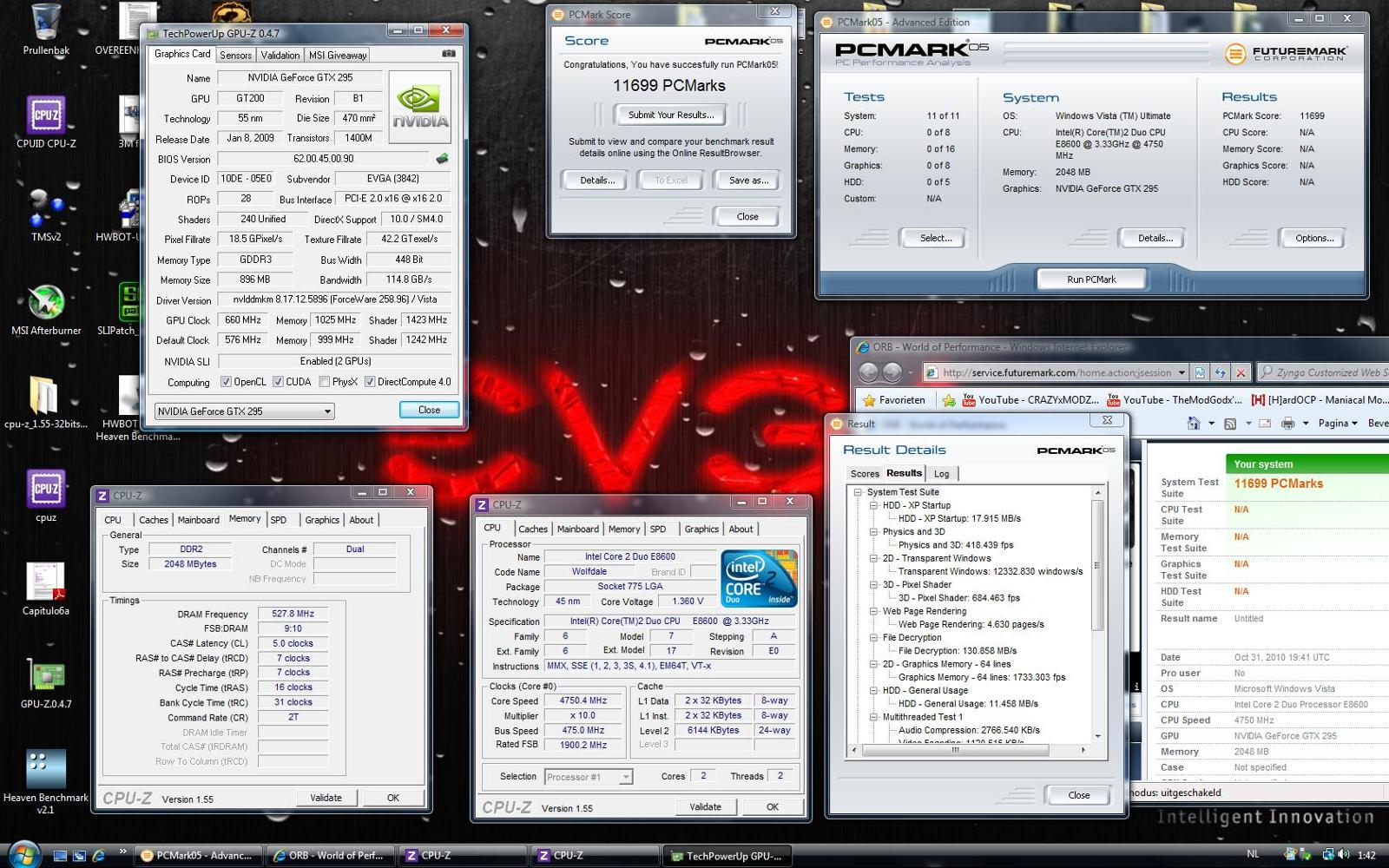
Task: Open the Prullenbak recycle bin icon
Action: point(45,29)
